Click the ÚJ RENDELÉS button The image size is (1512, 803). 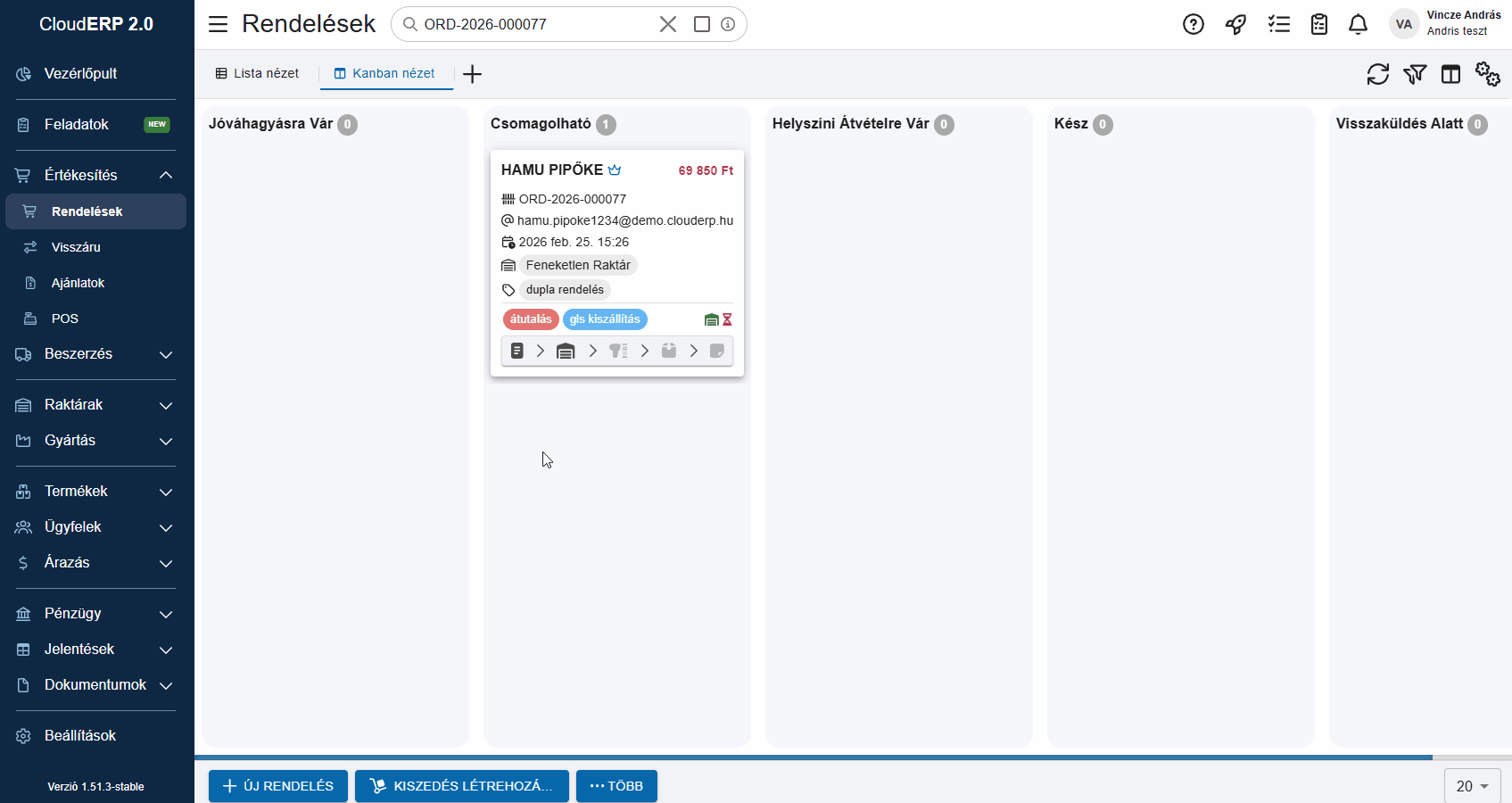pos(278,786)
